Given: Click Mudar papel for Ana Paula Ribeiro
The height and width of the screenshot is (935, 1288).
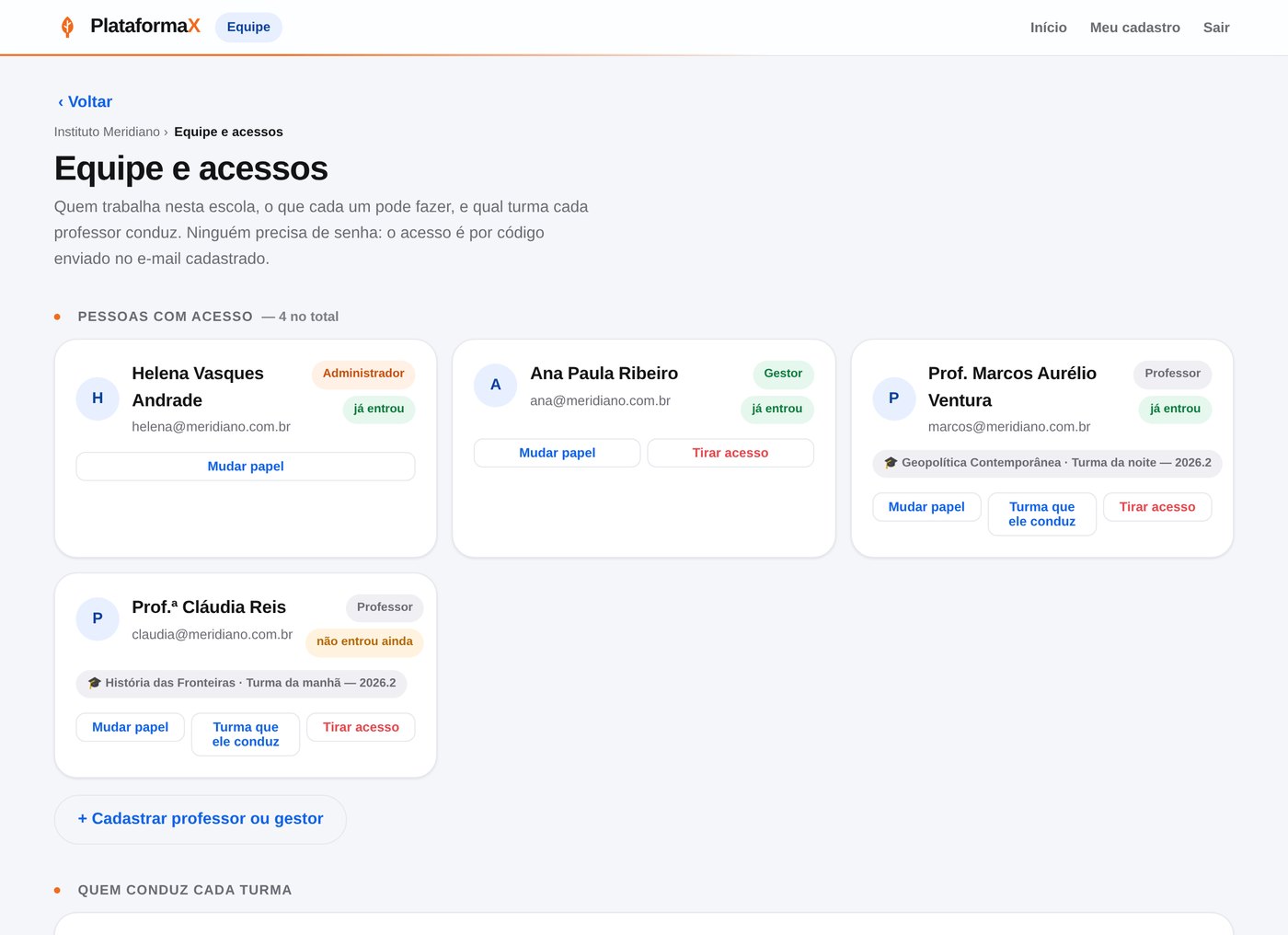Looking at the screenshot, I should coord(558,453).
